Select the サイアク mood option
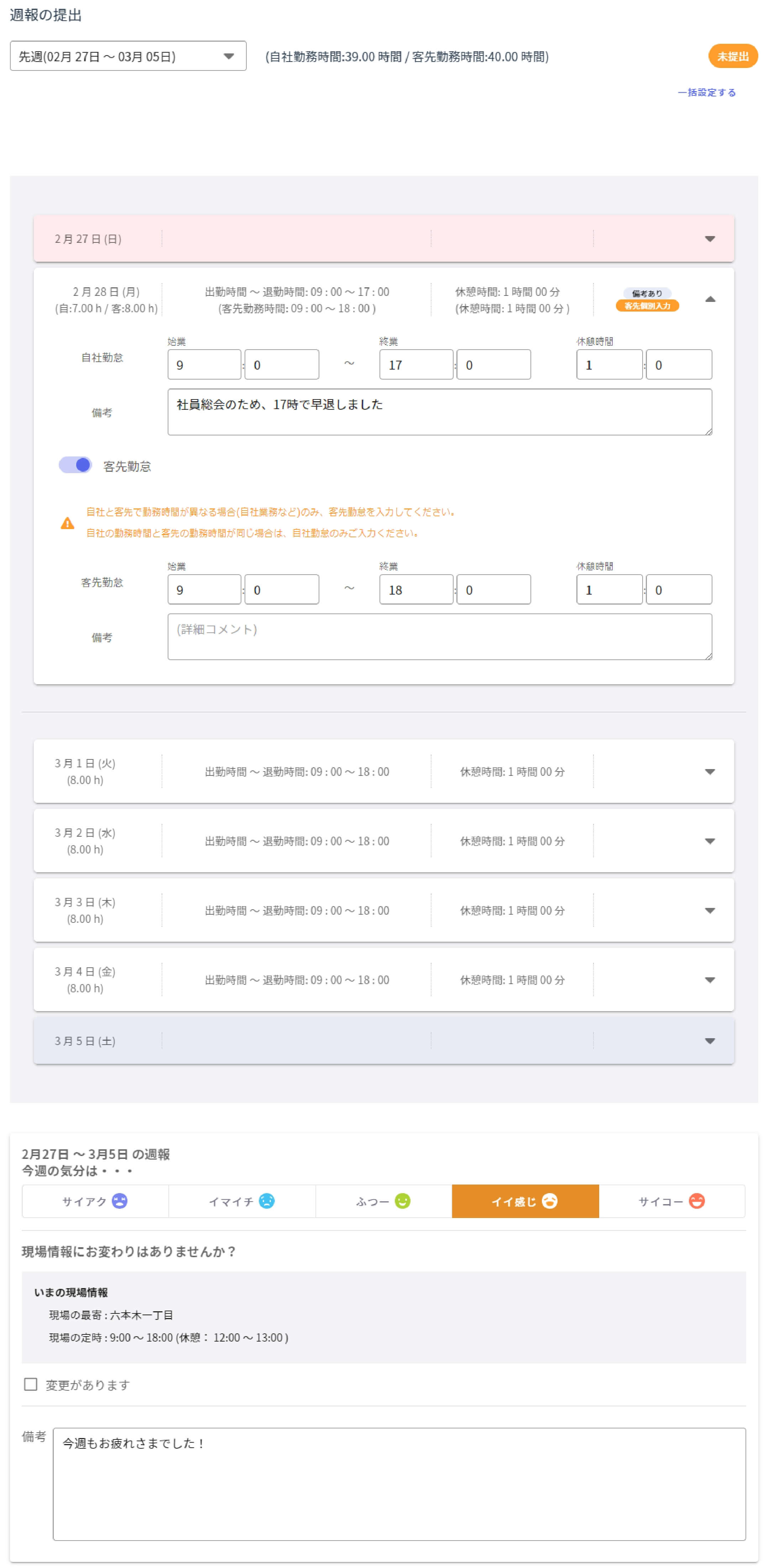Image resolution: width=769 pixels, height=1568 pixels. [x=95, y=1201]
